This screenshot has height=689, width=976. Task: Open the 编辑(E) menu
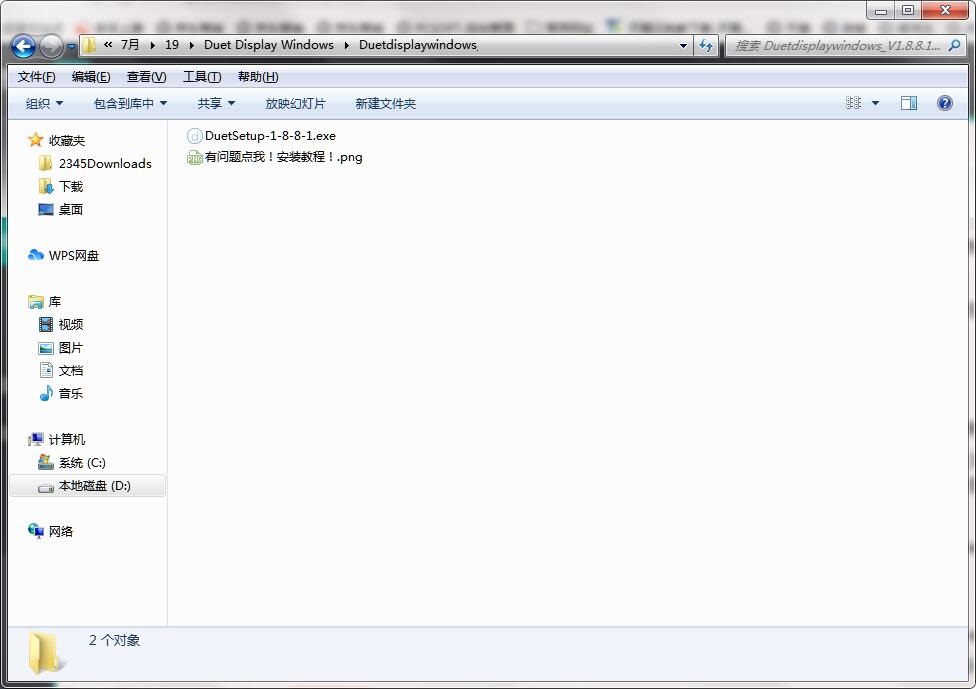tap(91, 77)
